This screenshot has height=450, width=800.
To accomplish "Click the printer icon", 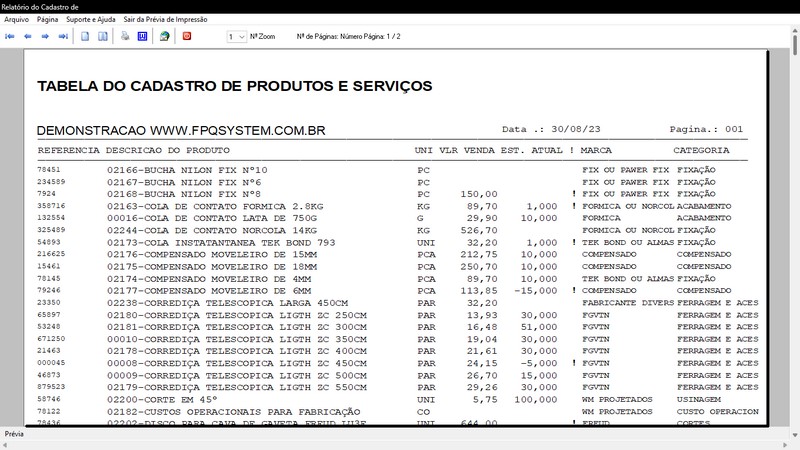I will (125, 36).
